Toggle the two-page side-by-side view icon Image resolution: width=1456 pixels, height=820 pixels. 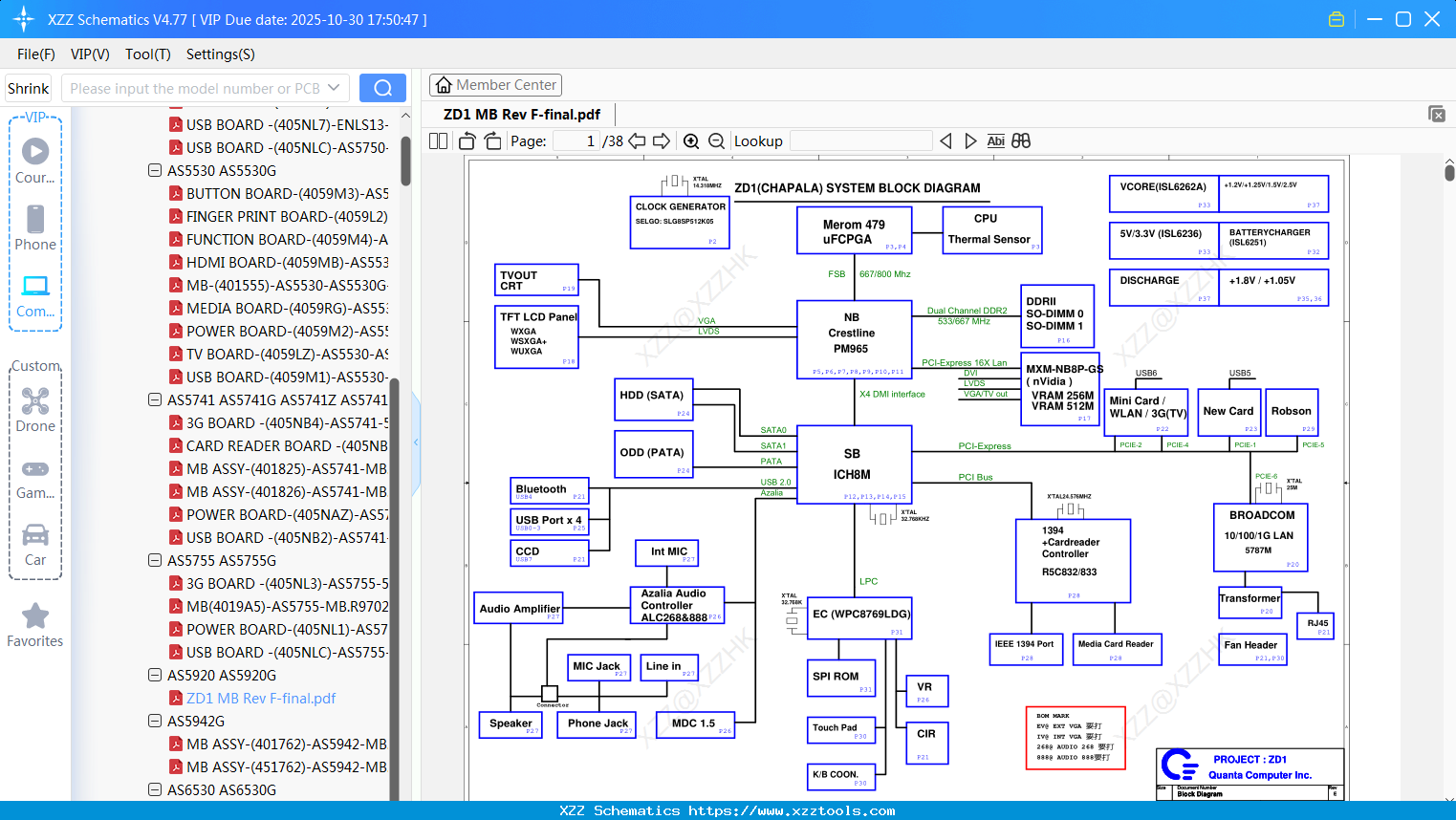click(x=438, y=141)
